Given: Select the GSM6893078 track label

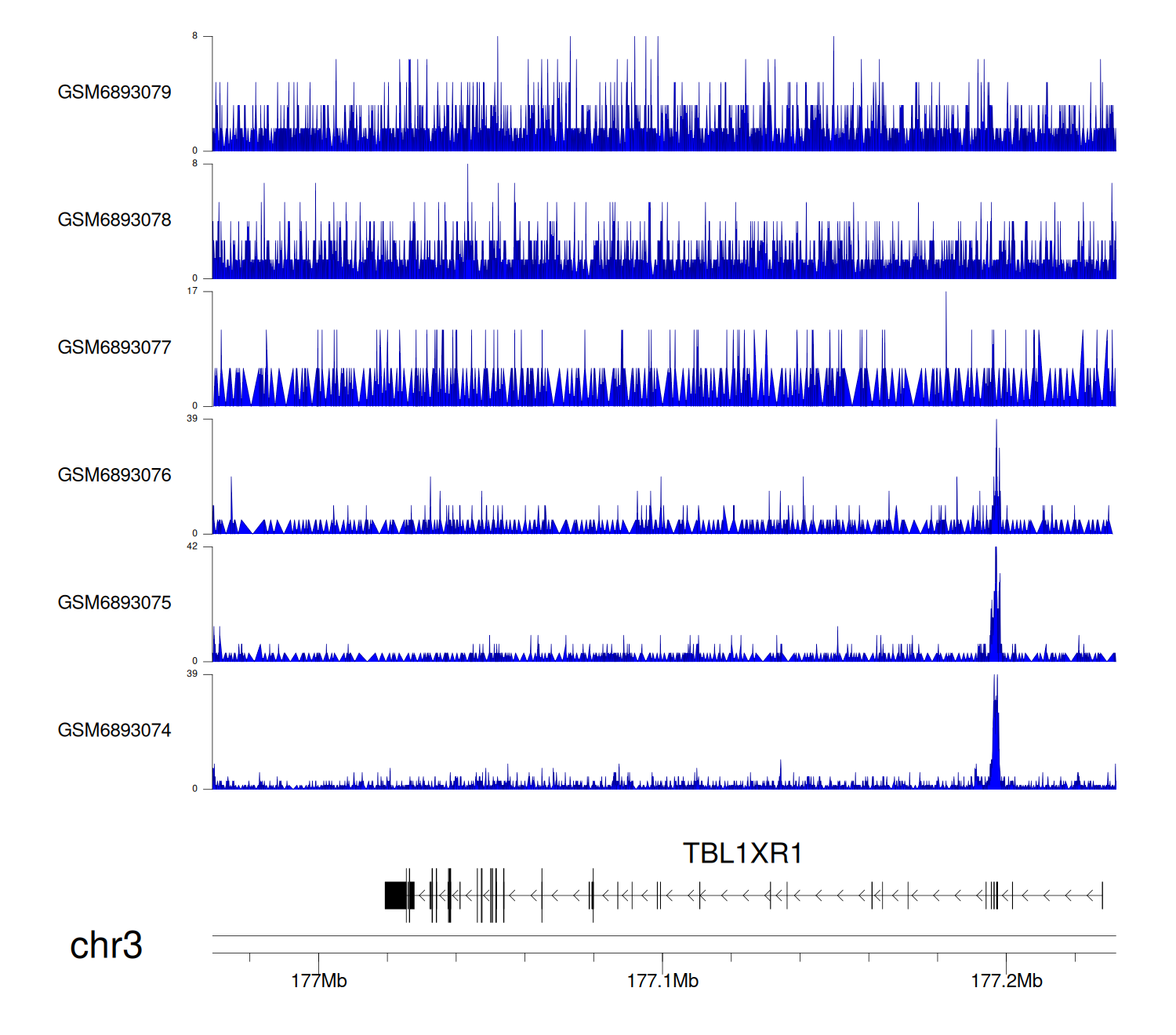Looking at the screenshot, I should (x=114, y=220).
